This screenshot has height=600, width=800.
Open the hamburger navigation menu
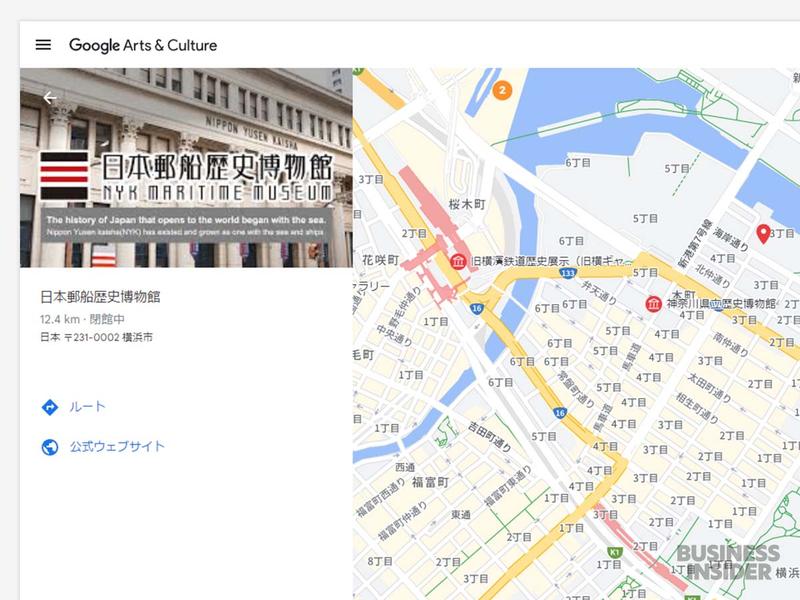pyautogui.click(x=43, y=45)
